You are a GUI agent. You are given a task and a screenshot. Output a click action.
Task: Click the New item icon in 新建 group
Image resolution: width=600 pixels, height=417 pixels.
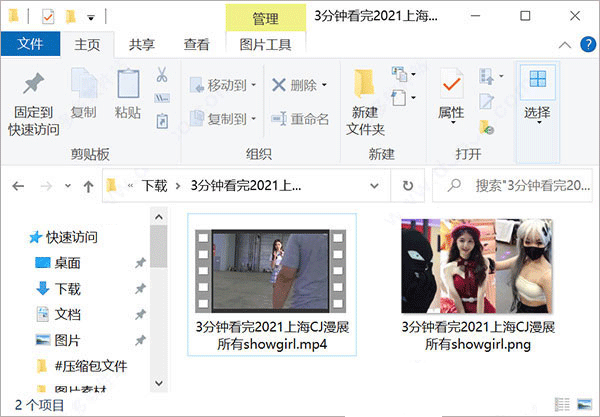pyautogui.click(x=399, y=74)
